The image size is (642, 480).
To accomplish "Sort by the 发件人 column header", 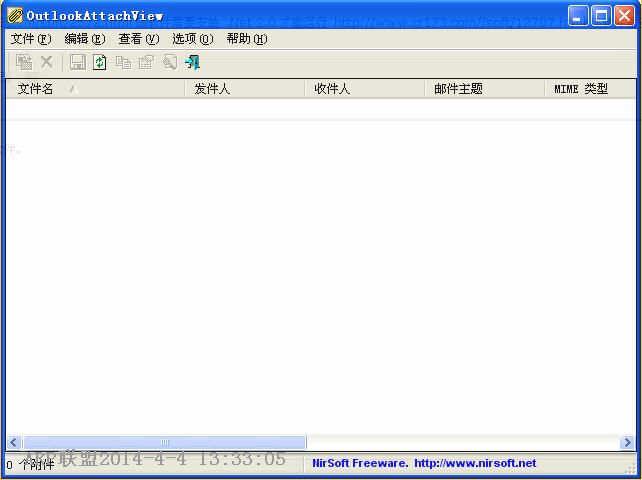I will click(x=245, y=88).
